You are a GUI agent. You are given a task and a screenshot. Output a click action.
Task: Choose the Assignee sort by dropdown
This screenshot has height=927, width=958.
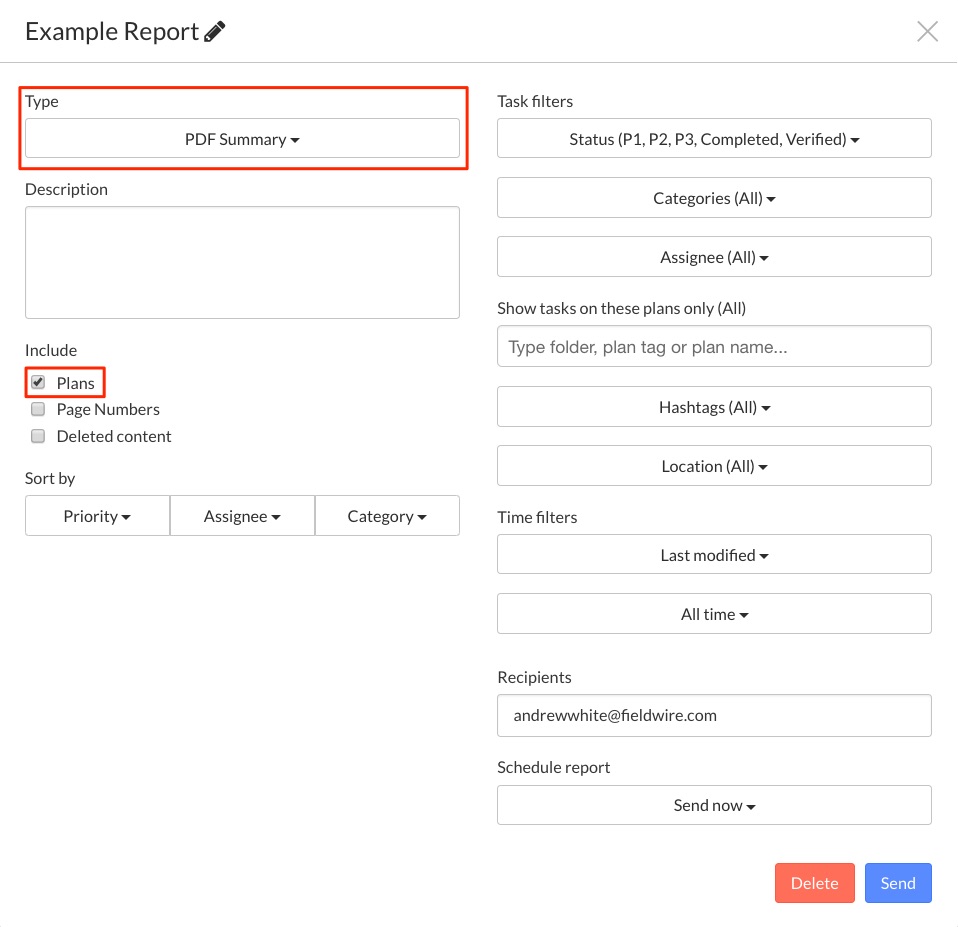[x=242, y=516]
